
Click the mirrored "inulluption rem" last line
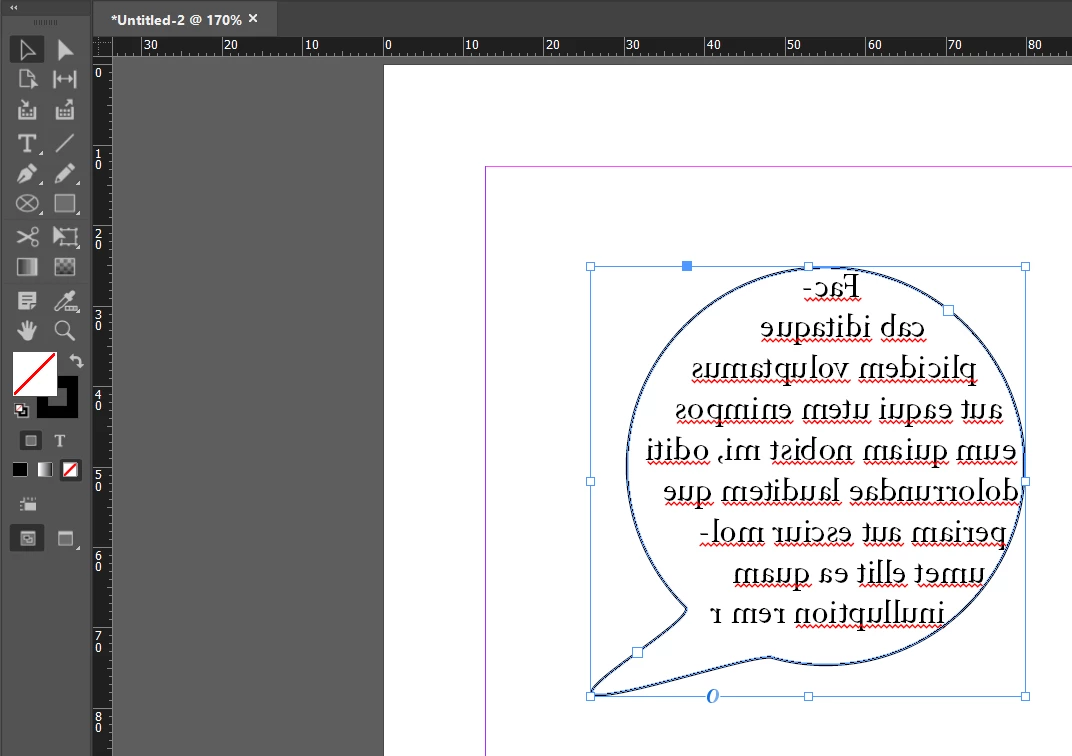click(x=838, y=615)
